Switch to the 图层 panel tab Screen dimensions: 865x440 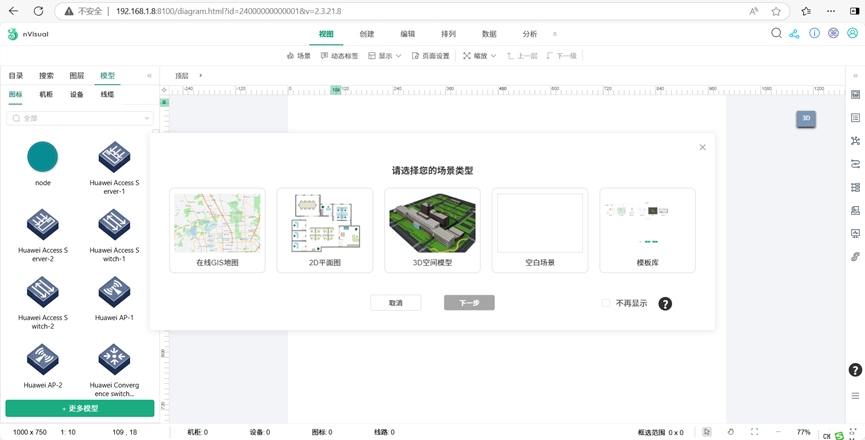[77, 76]
